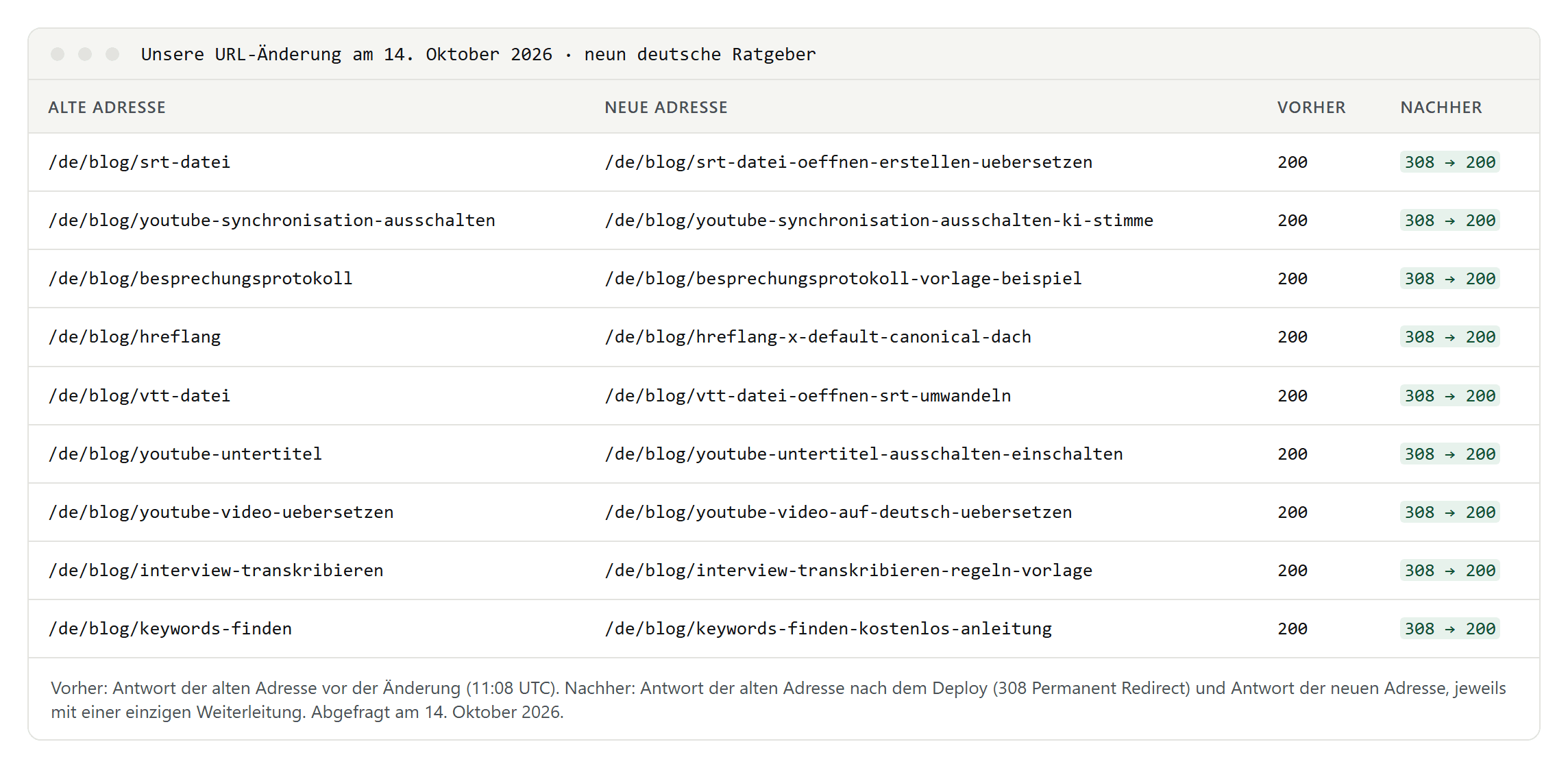Image resolution: width=1568 pixels, height=768 pixels.
Task: Select old address /de/blog/vtt-datei
Action: (140, 396)
